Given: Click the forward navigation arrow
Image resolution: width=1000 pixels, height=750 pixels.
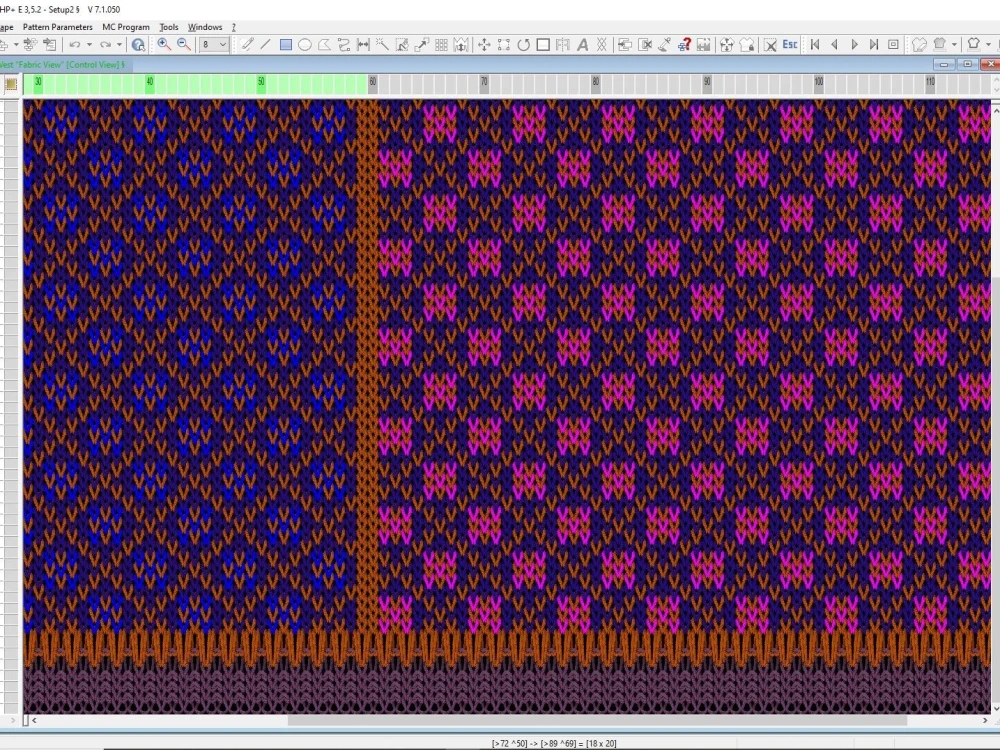Looking at the screenshot, I should (854, 44).
